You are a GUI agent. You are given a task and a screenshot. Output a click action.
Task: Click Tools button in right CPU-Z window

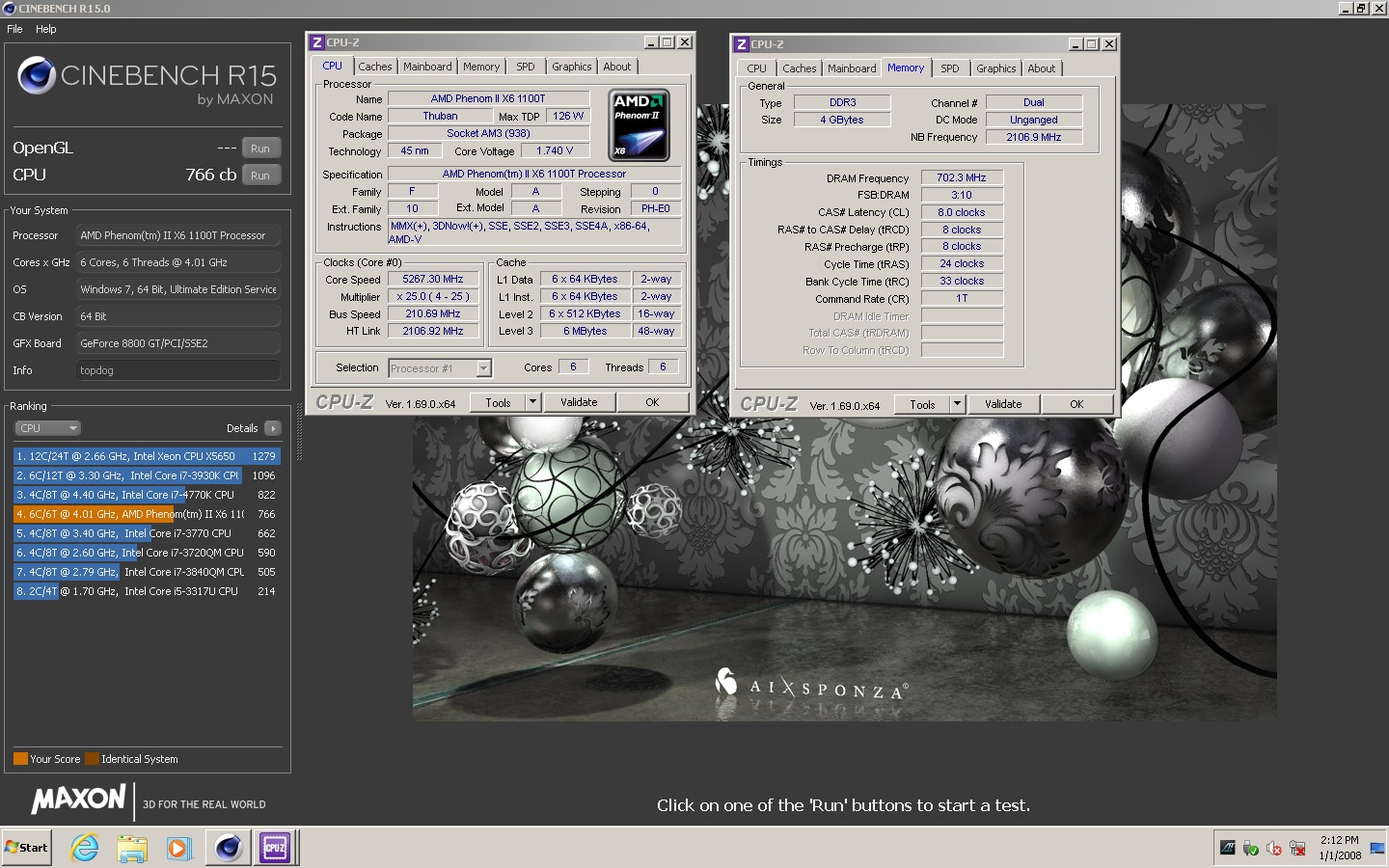tap(922, 404)
